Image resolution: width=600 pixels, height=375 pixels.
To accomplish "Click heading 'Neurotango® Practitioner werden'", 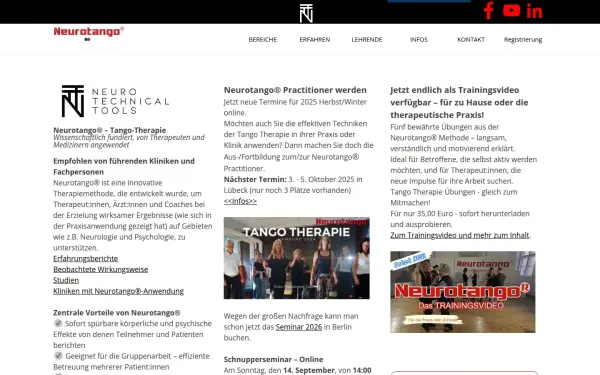I will coord(295,90).
